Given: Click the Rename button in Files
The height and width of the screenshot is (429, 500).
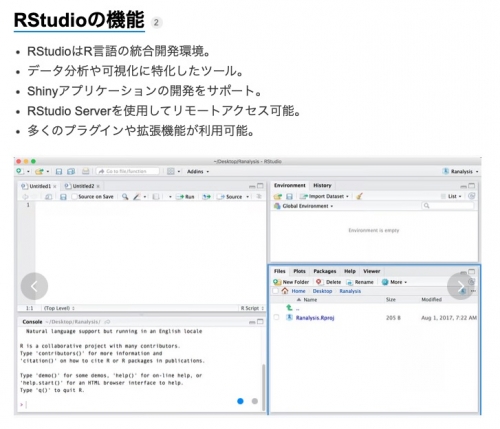Looking at the screenshot, I should point(360,282).
